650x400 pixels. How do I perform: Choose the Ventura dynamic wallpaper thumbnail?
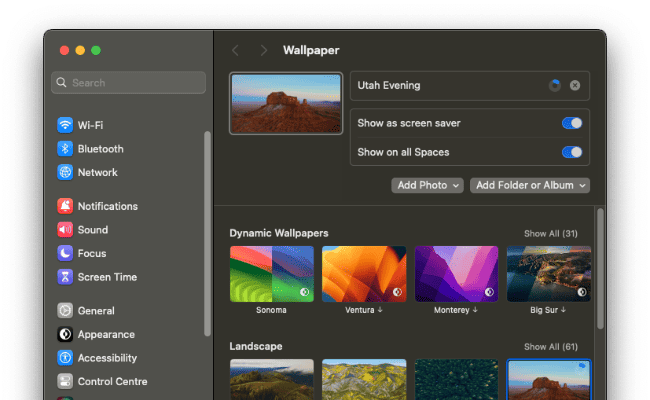364,274
